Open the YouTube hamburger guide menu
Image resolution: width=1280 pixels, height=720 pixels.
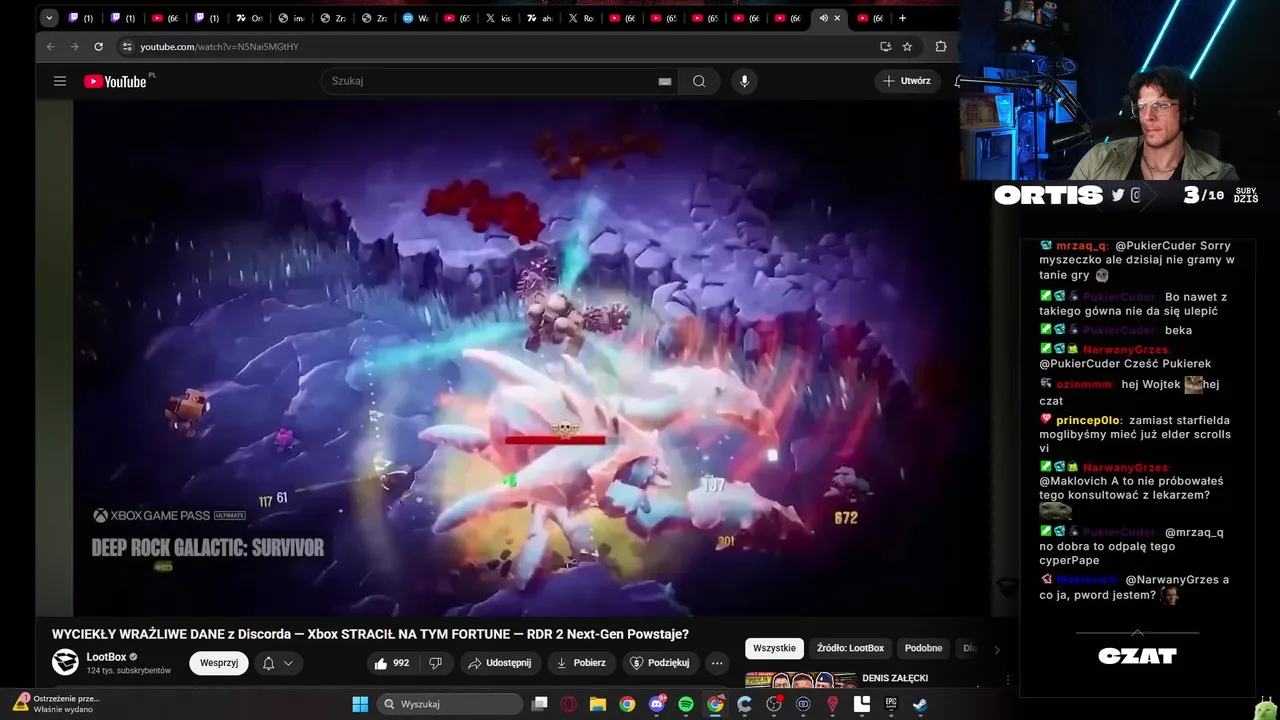(x=60, y=81)
